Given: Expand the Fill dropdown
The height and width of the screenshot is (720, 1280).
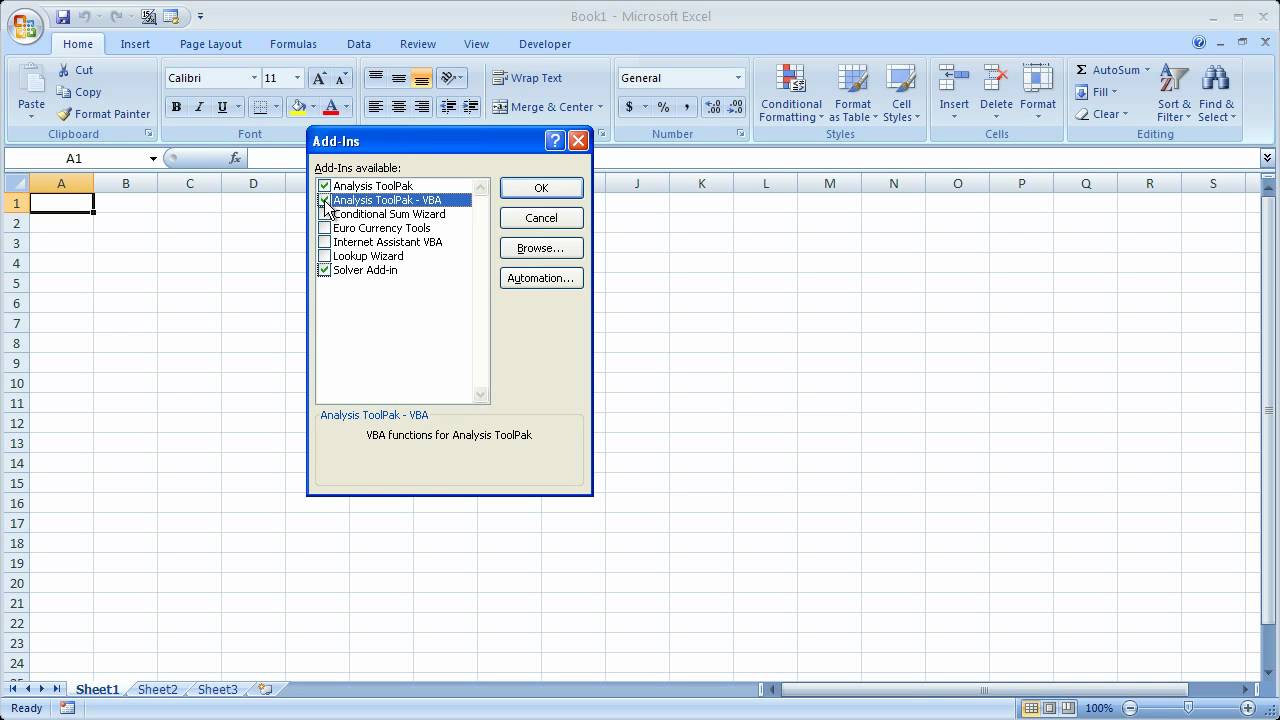Looking at the screenshot, I should pos(1113,92).
